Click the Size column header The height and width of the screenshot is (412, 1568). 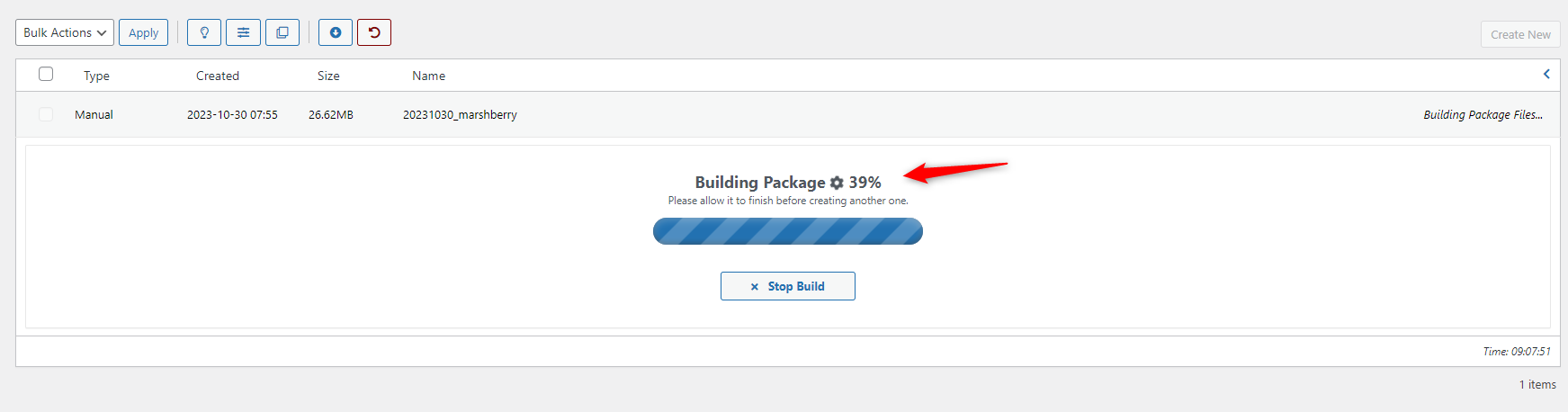[328, 76]
